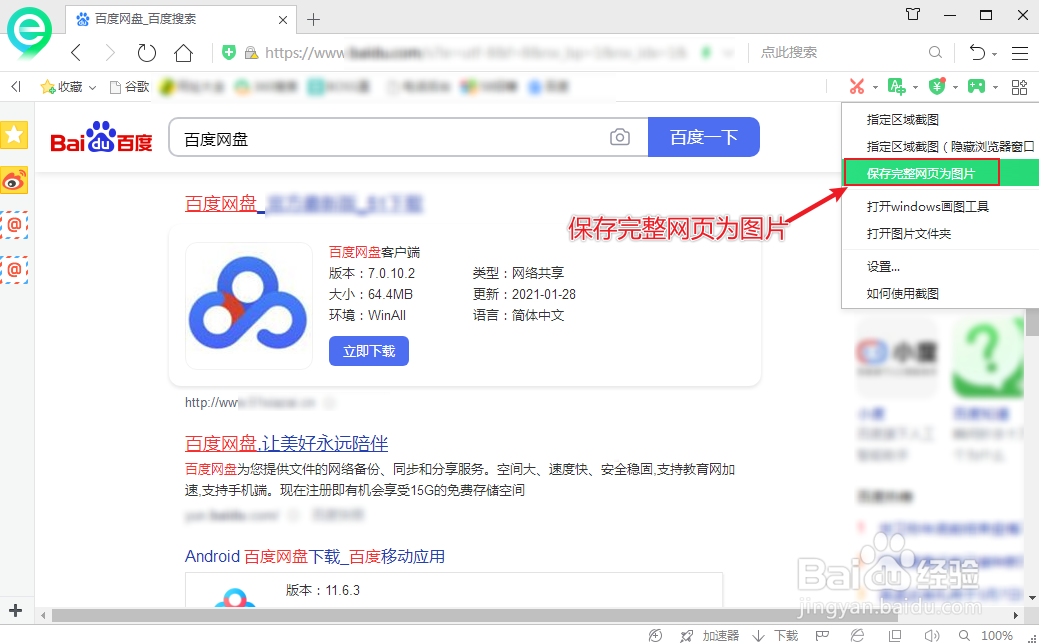Collapse the sidebar with the arrow-bar icon

click(17, 86)
